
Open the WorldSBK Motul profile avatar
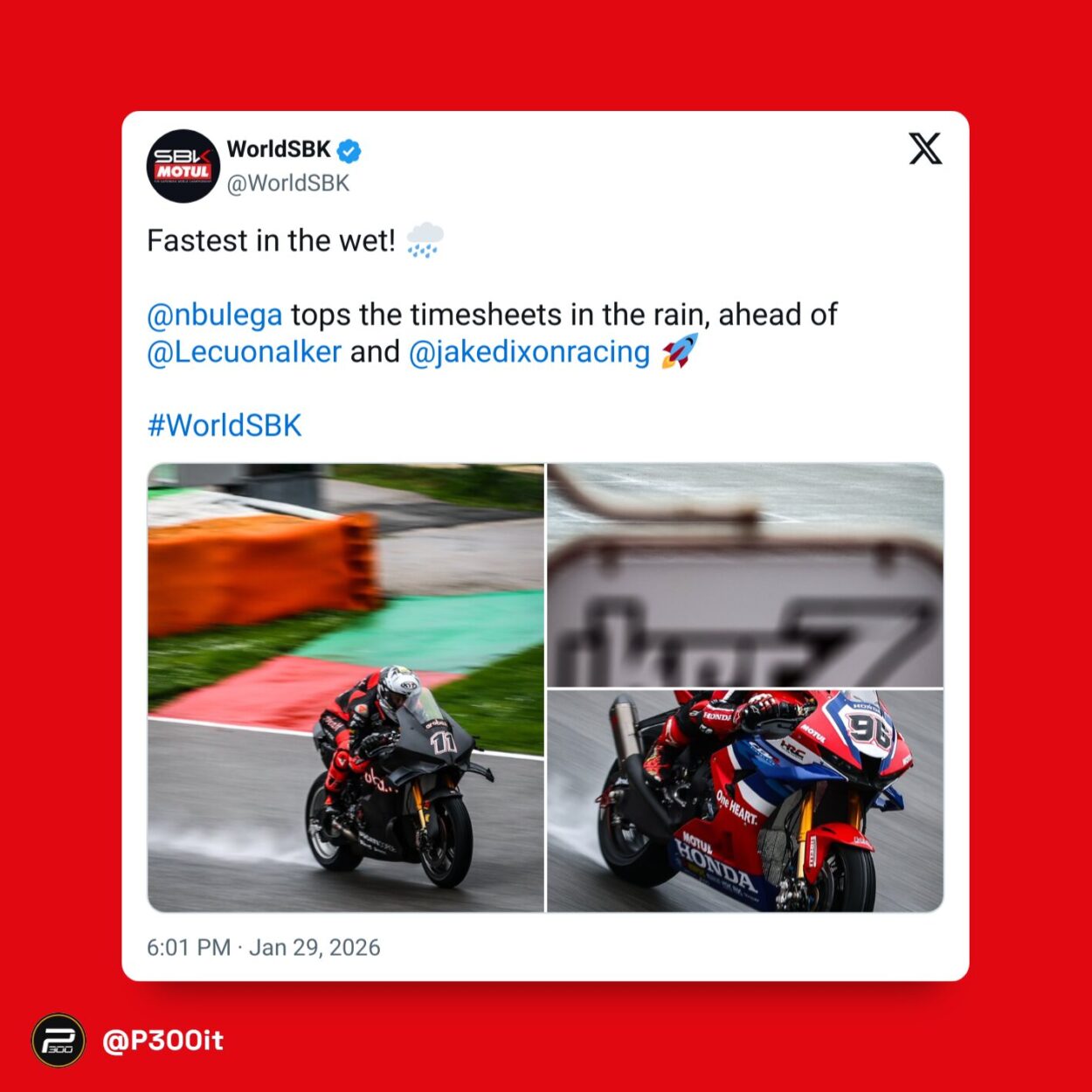[183, 166]
